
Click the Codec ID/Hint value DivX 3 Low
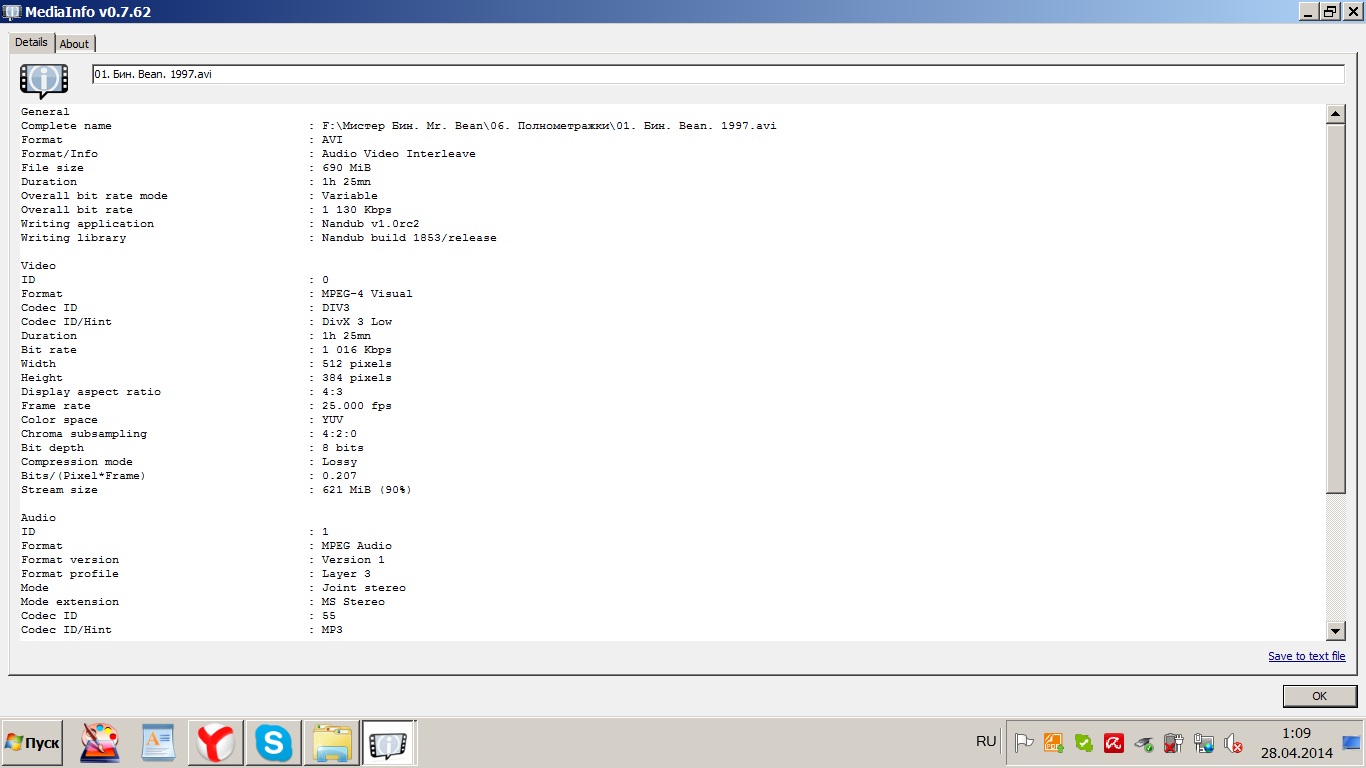coord(357,322)
